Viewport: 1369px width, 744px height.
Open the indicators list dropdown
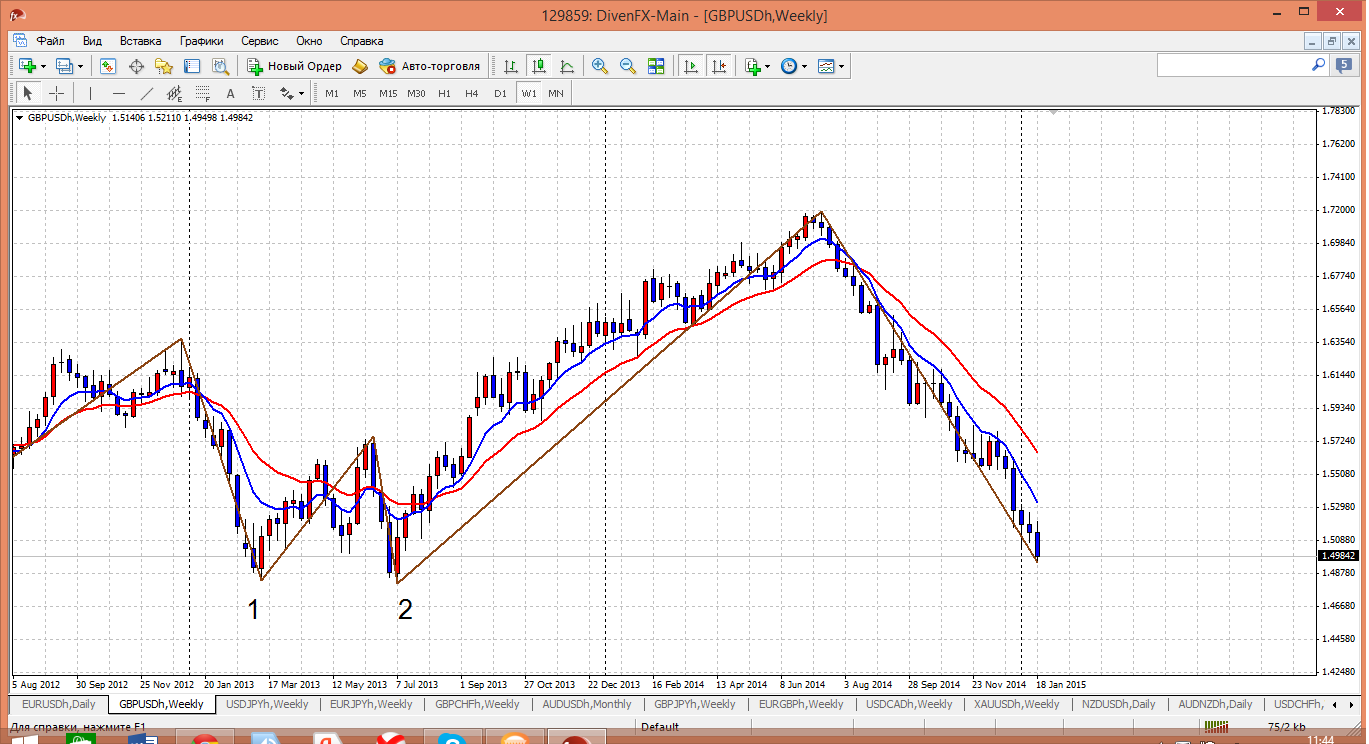click(757, 66)
